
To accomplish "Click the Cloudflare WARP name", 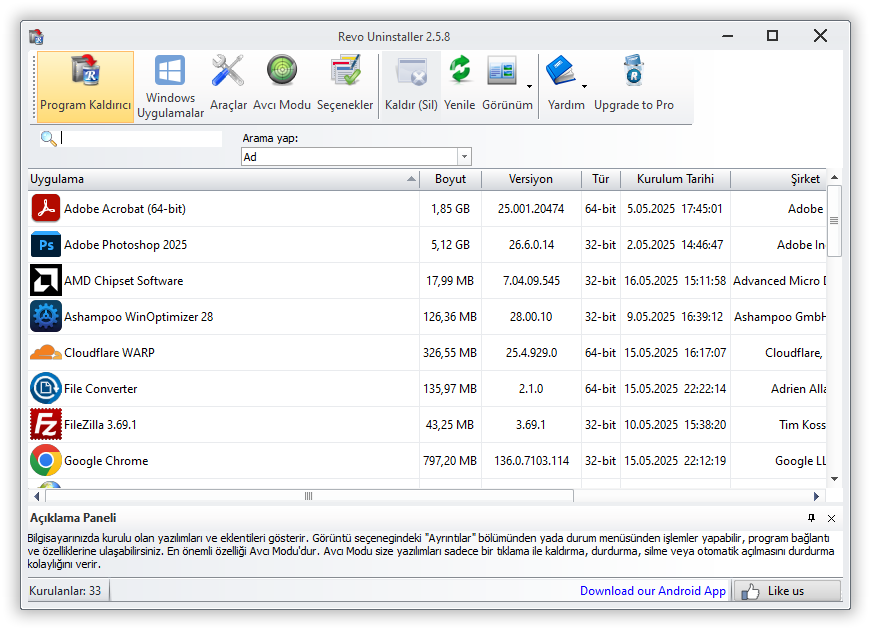I will click(109, 353).
